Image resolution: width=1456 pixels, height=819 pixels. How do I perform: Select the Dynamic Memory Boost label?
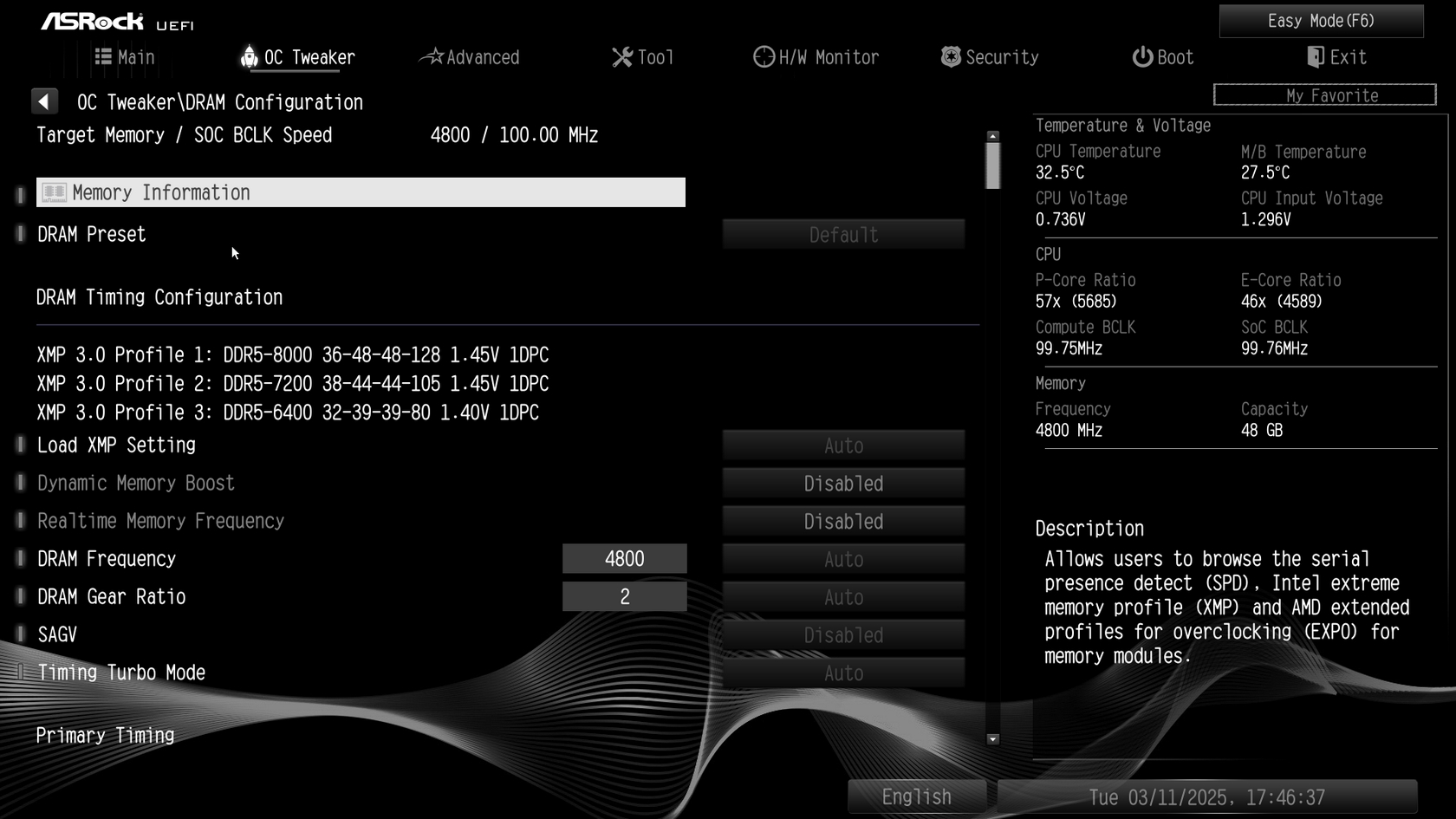[136, 484]
